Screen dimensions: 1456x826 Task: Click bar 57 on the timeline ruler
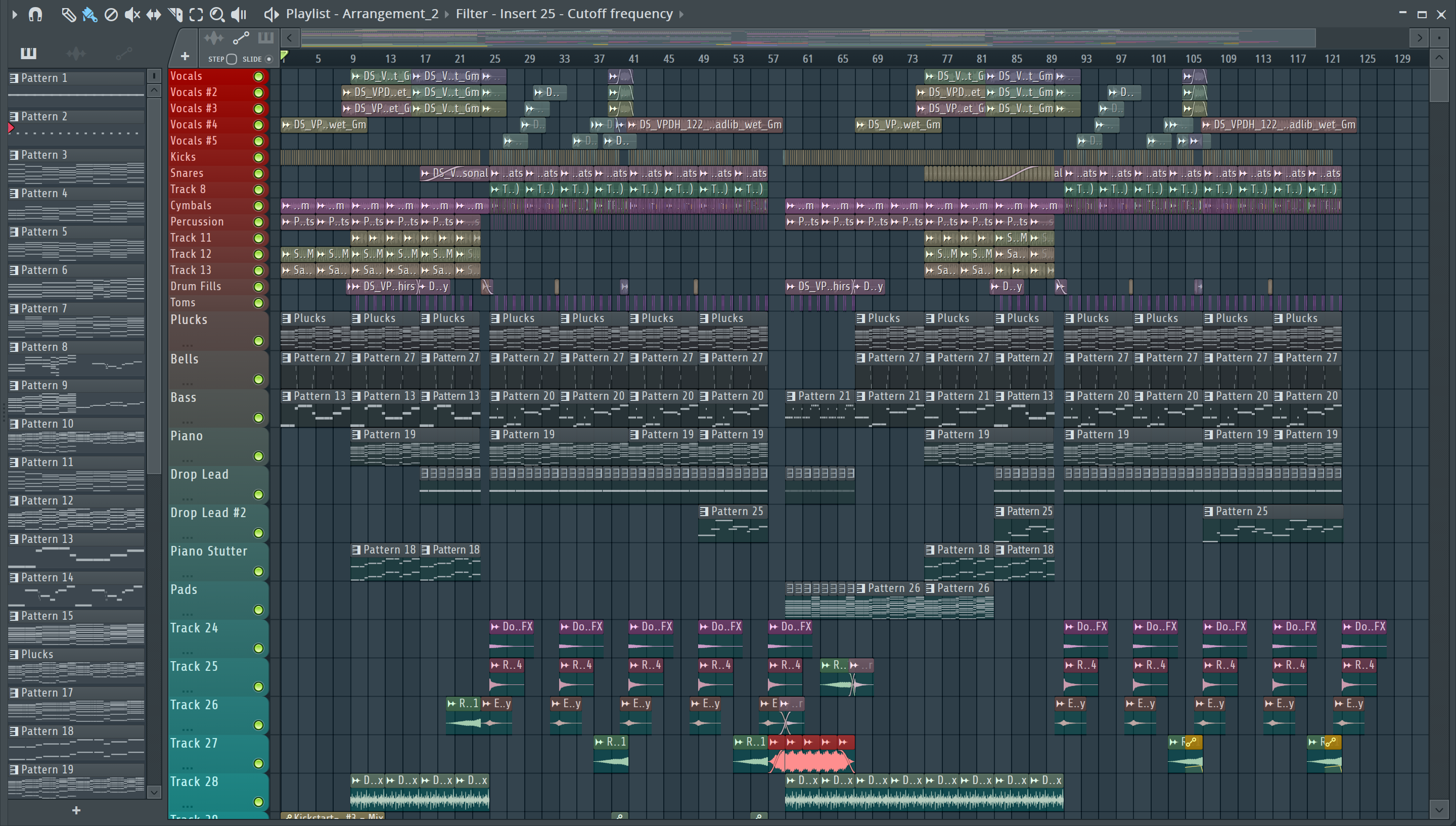pyautogui.click(x=773, y=59)
